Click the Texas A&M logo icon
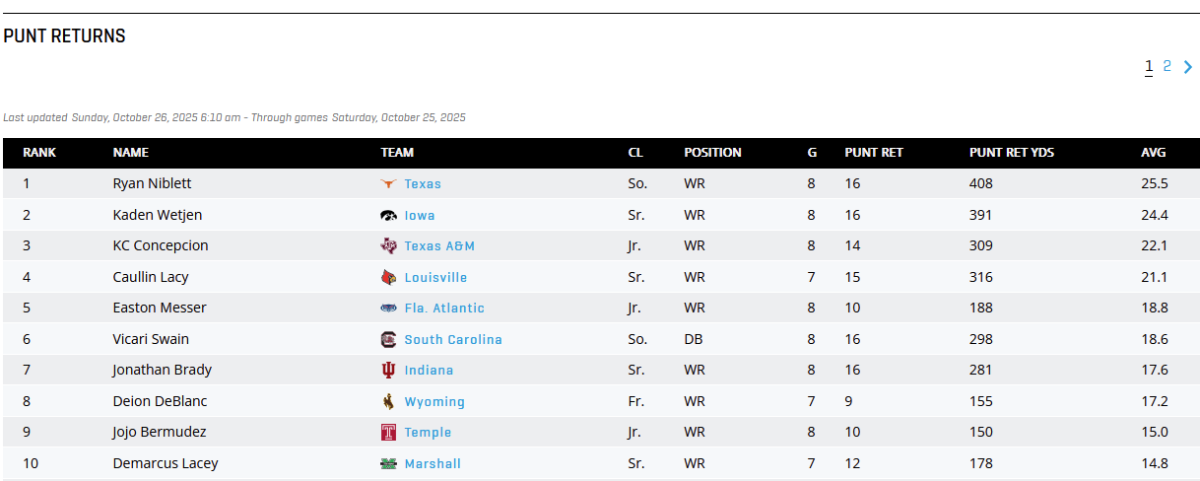 tap(389, 246)
